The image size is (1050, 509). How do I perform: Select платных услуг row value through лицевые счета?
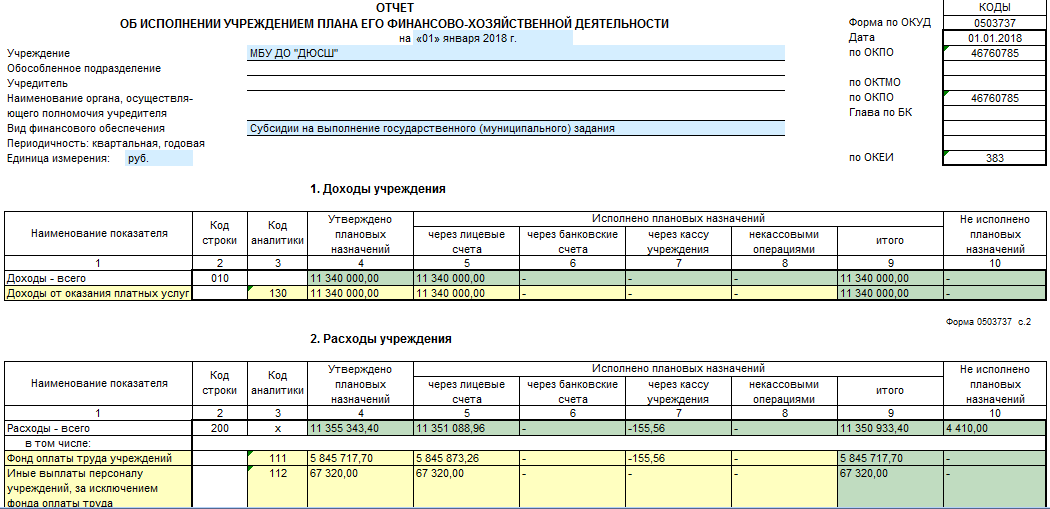pos(466,293)
